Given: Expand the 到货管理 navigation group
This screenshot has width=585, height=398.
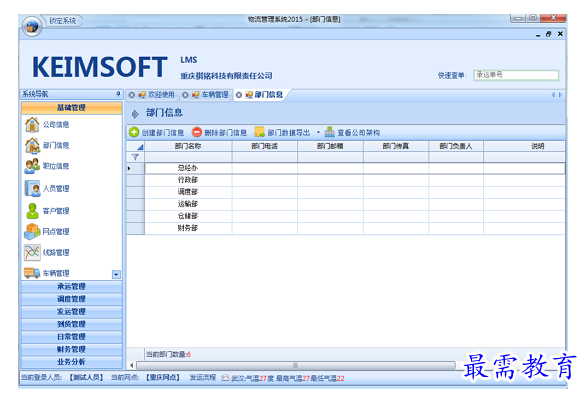Looking at the screenshot, I should coord(72,324).
